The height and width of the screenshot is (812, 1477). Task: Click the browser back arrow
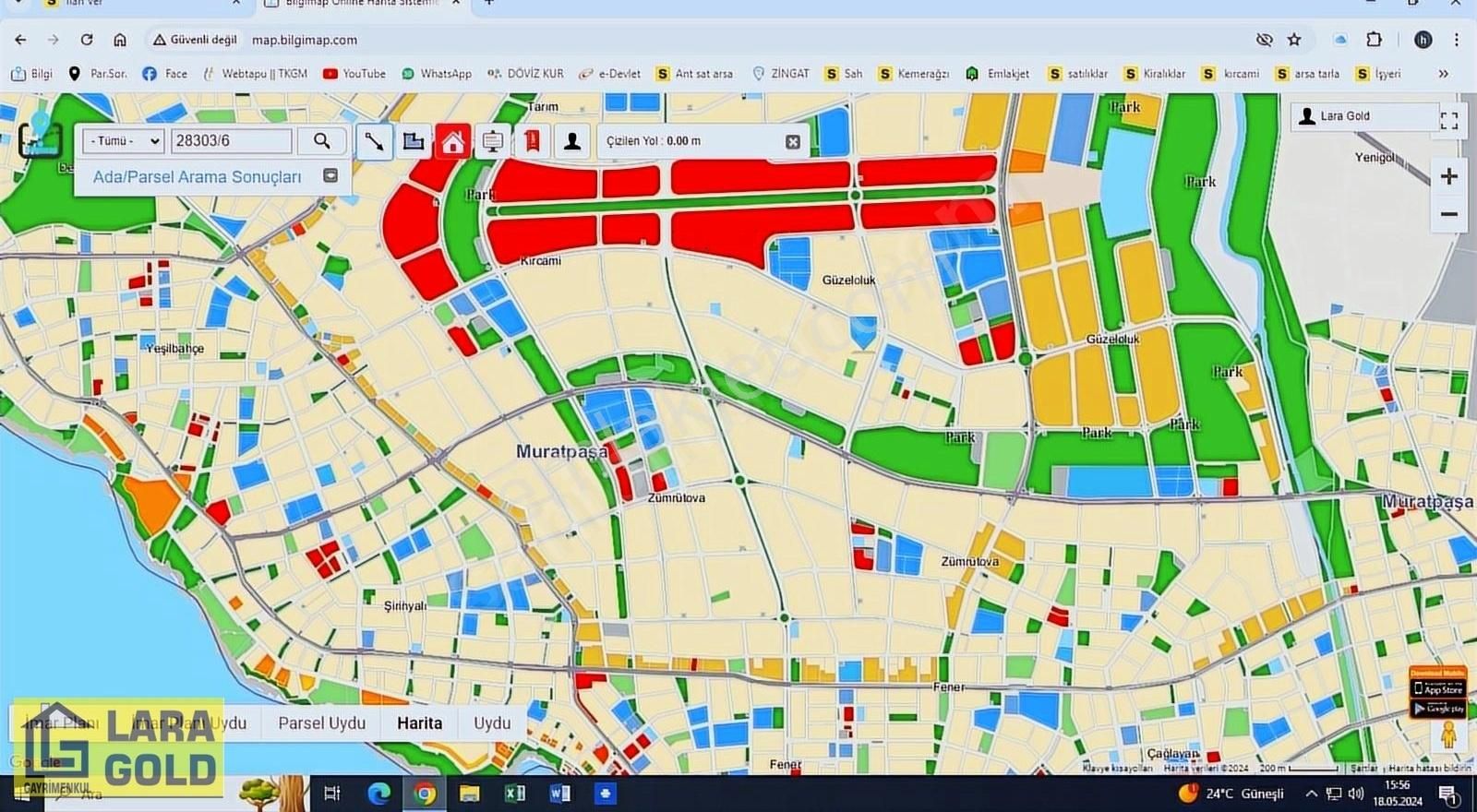click(x=20, y=40)
